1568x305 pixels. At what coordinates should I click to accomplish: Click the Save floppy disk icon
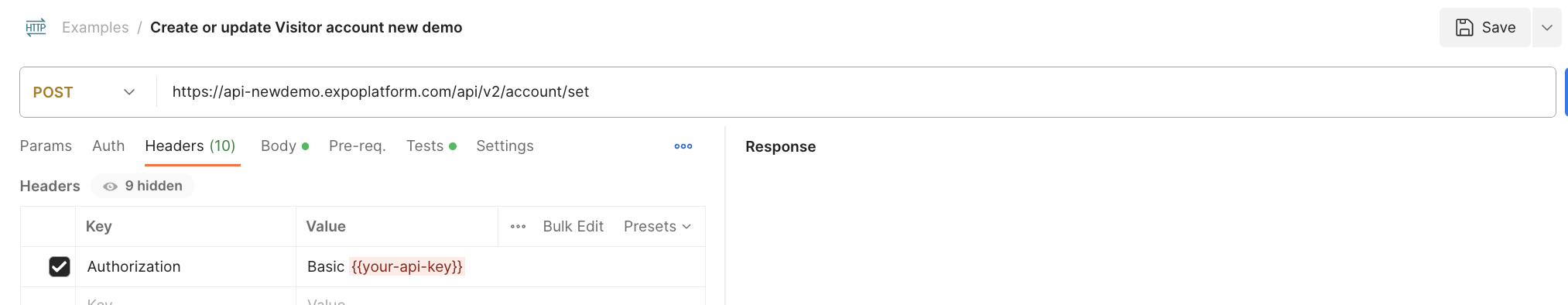tap(1464, 28)
